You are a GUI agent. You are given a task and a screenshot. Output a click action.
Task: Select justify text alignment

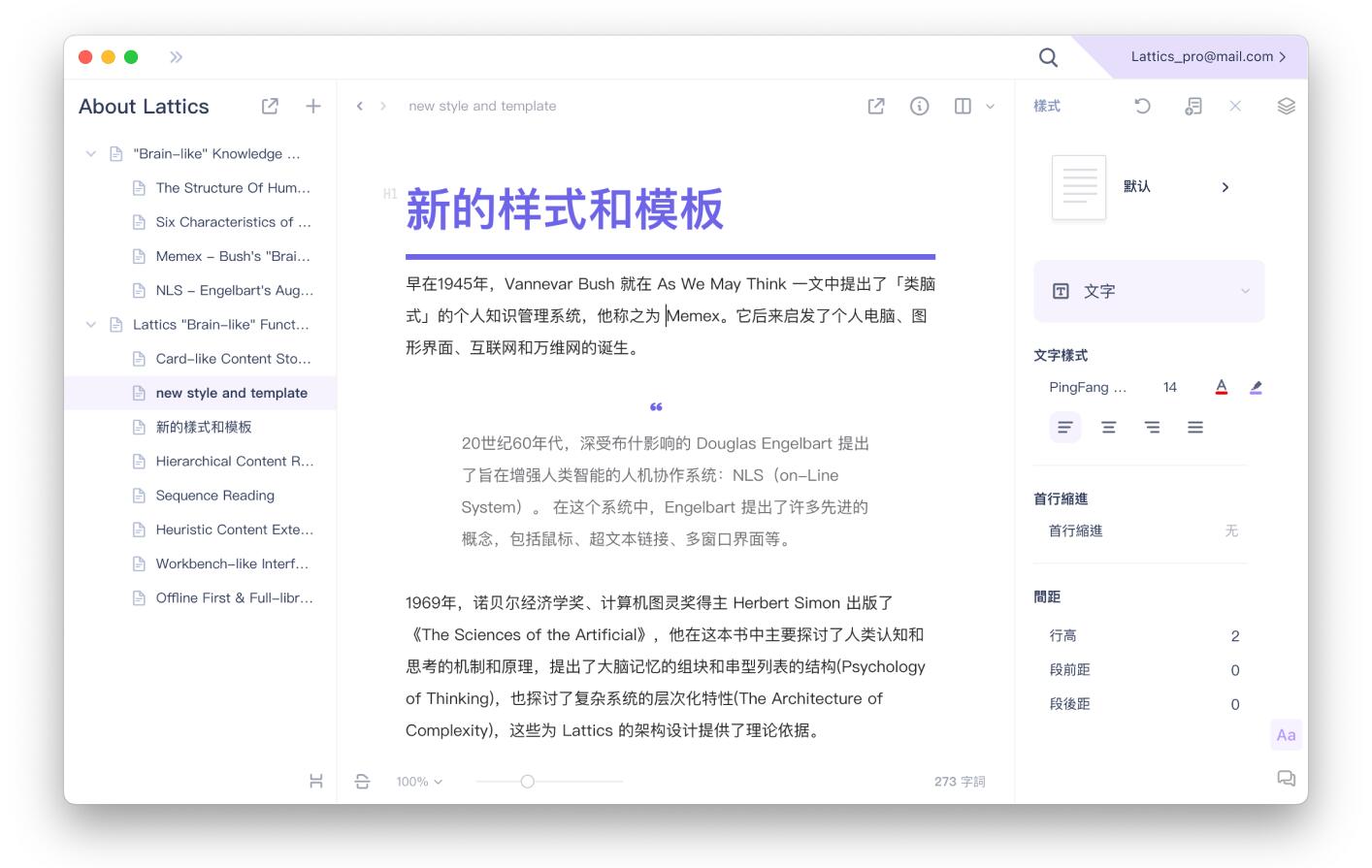1195,428
